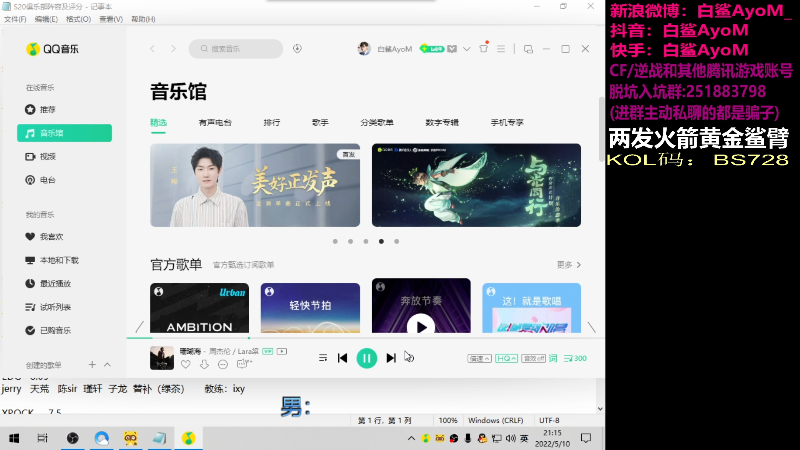Click the 白鲨AyoM profile avatar

pos(364,49)
